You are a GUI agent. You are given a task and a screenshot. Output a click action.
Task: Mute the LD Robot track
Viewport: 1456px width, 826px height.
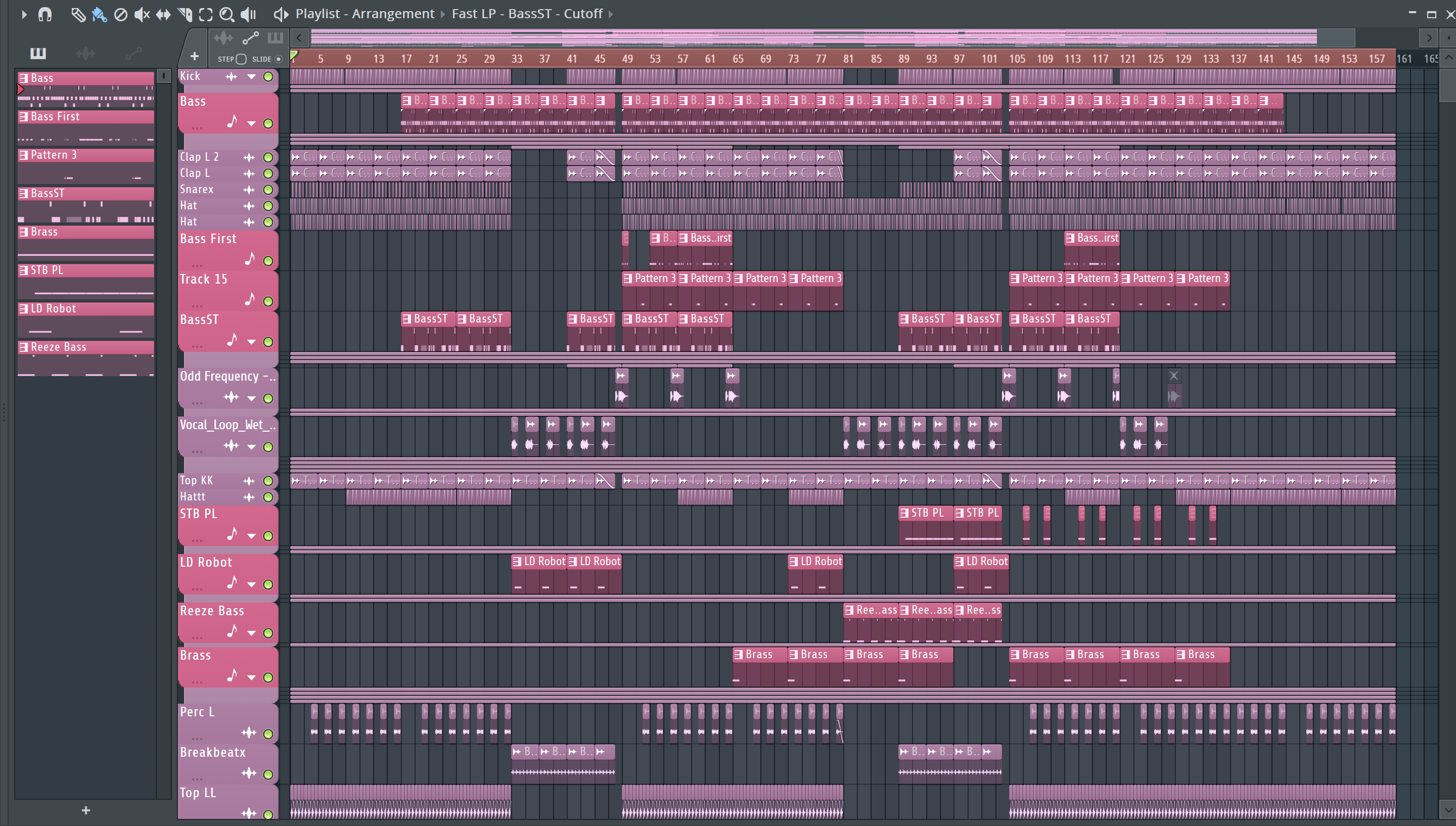pos(268,585)
